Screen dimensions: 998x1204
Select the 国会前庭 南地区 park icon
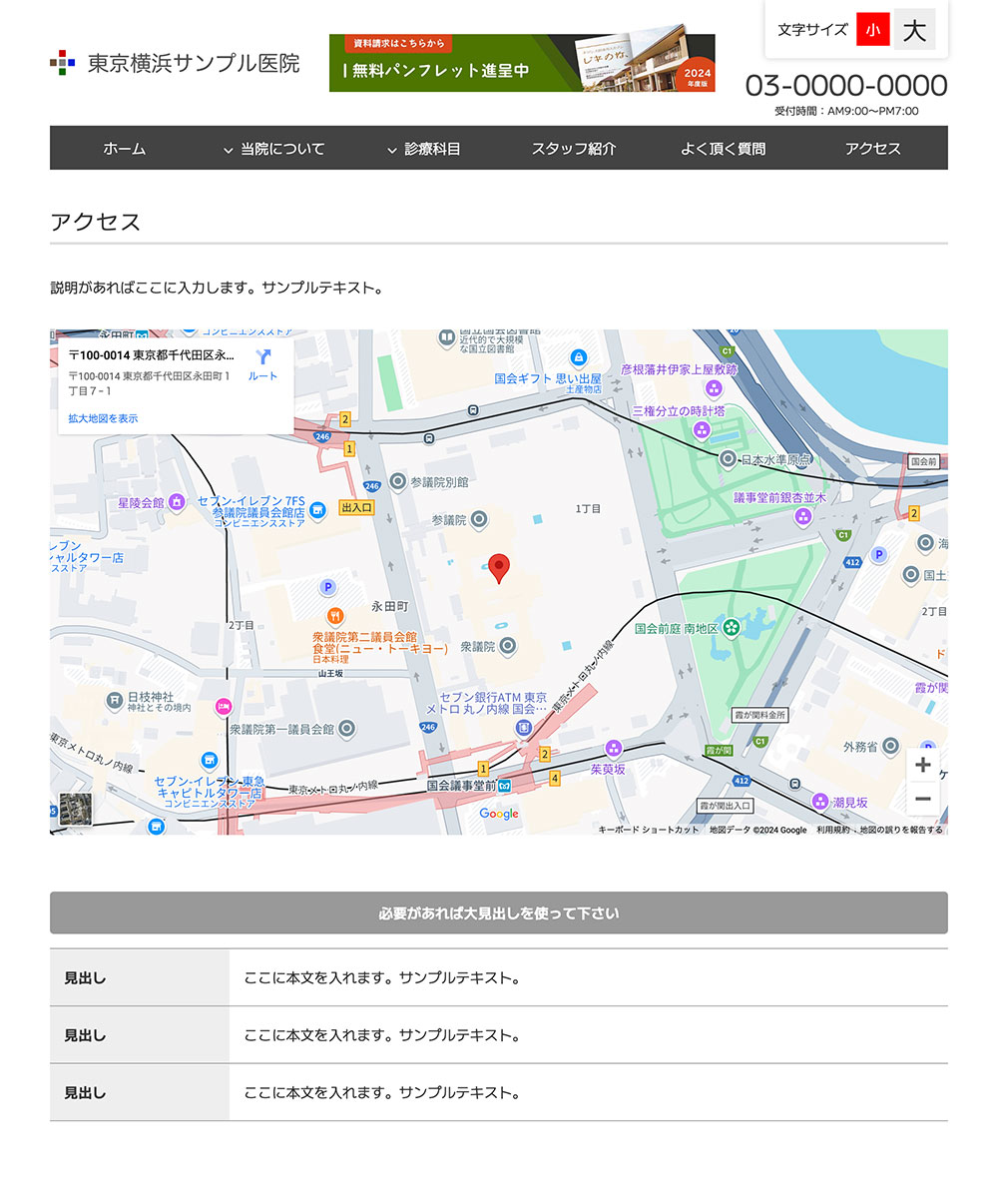coord(732,628)
